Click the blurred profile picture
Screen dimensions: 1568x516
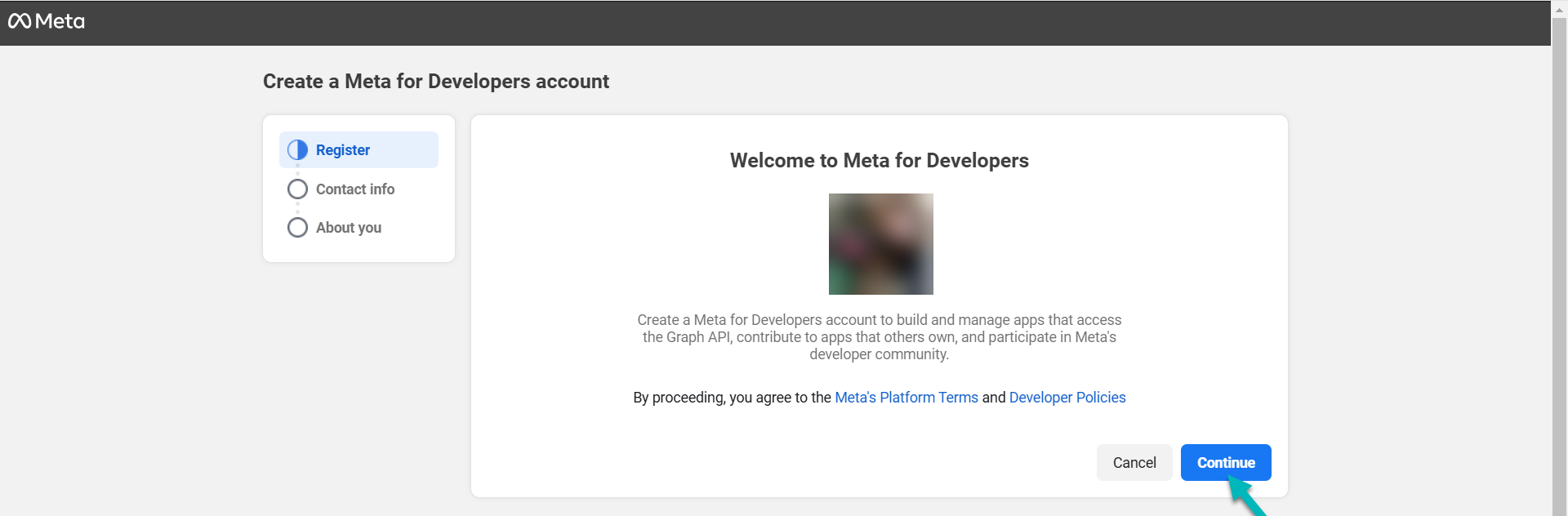(880, 244)
